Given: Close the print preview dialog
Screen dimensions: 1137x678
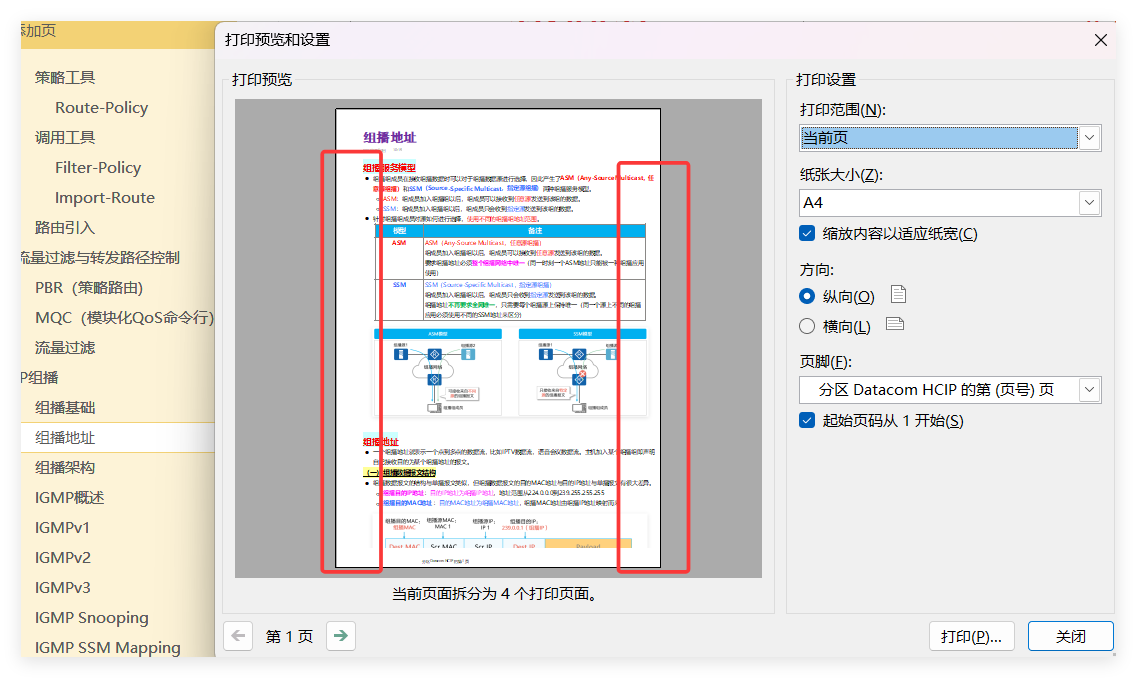Looking at the screenshot, I should (x=1100, y=40).
